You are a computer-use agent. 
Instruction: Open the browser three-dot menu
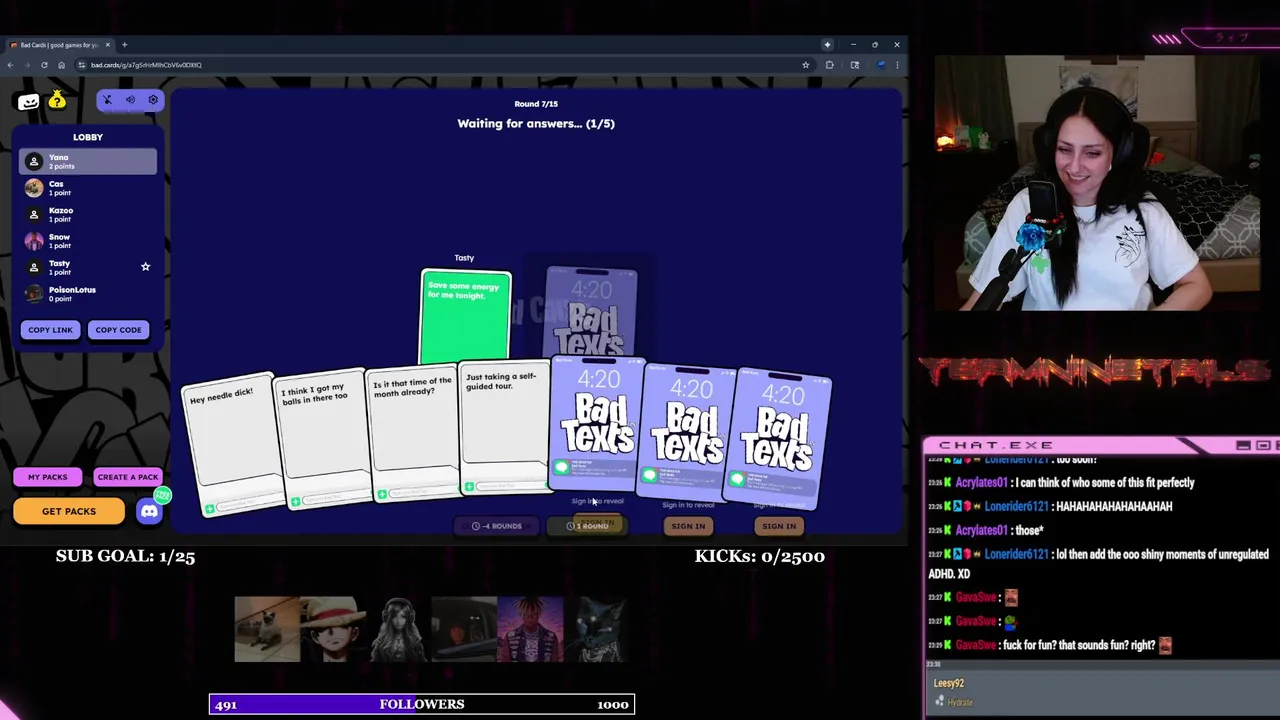click(x=897, y=65)
